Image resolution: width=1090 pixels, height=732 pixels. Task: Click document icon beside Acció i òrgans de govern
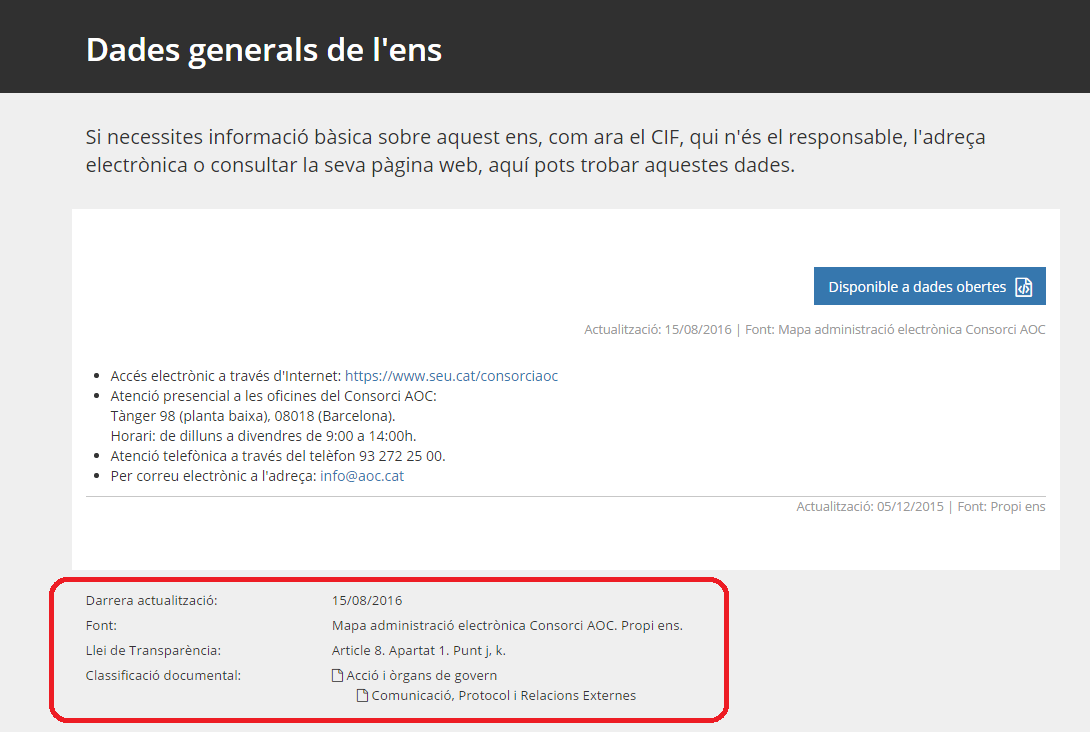pos(338,676)
